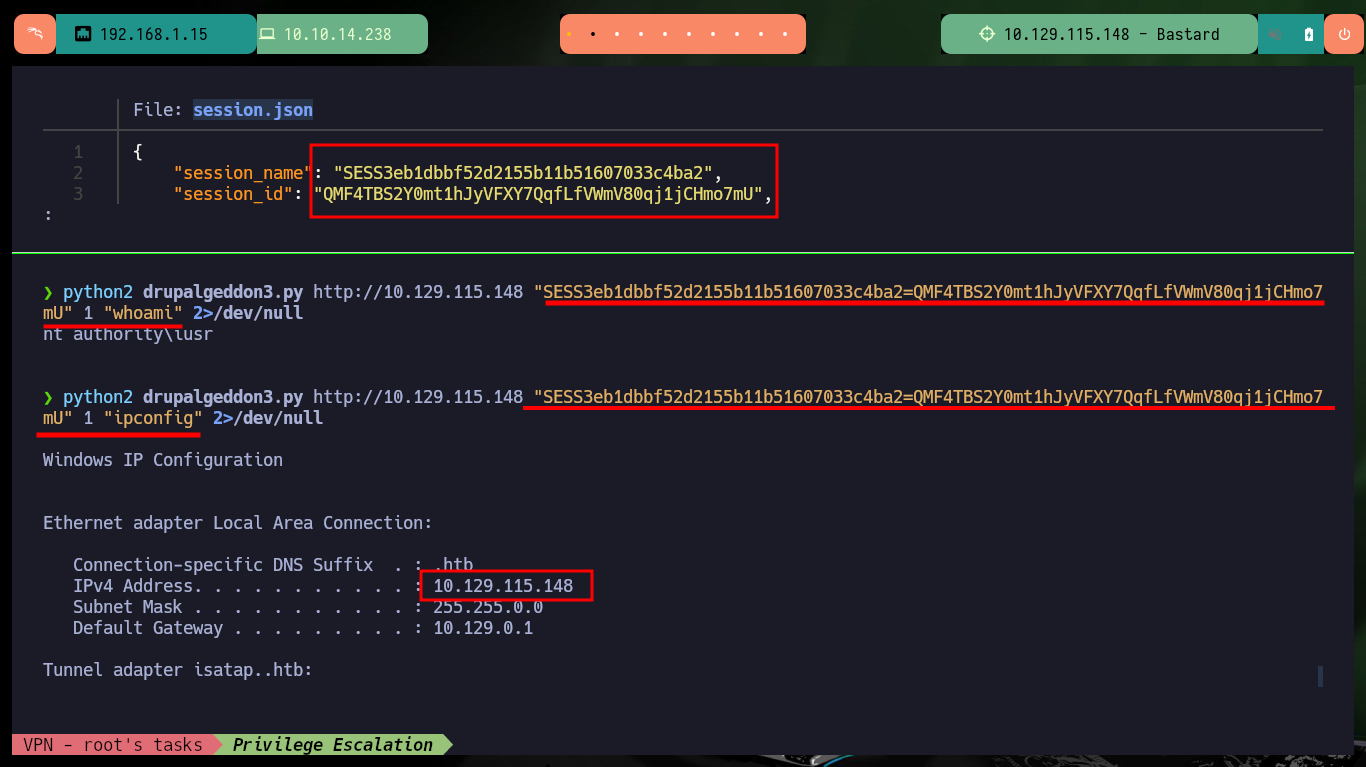Click line number 3 in the file view
The height and width of the screenshot is (767, 1366).
(78, 194)
